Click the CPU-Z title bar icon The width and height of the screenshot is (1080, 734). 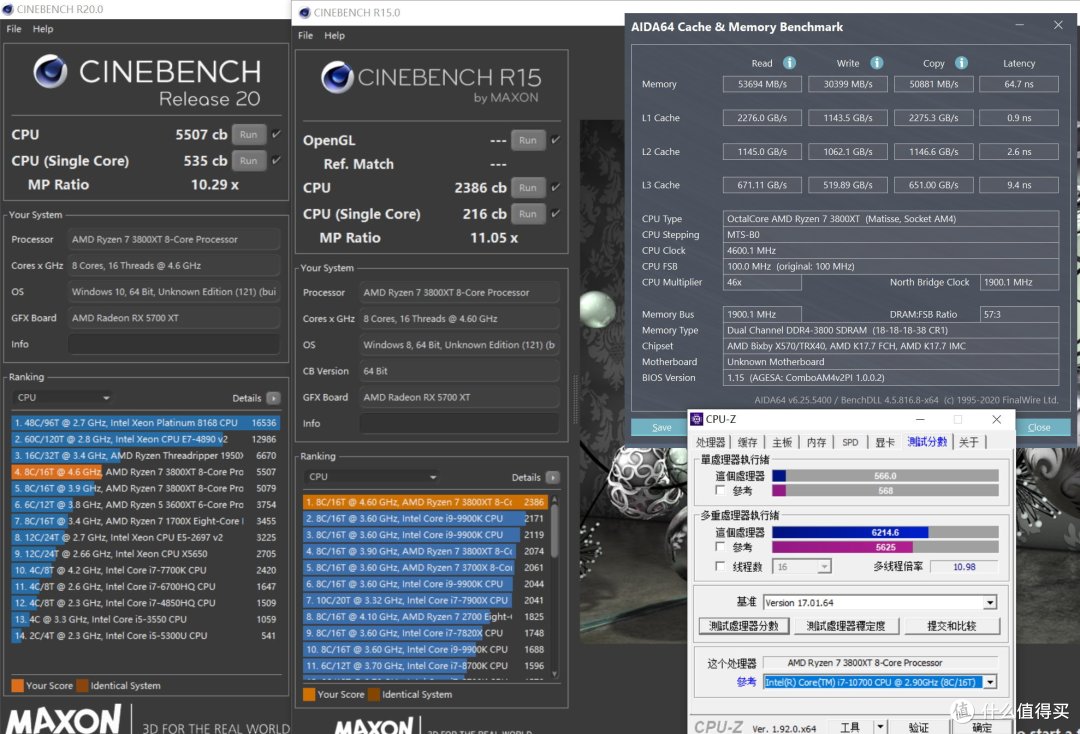697,419
